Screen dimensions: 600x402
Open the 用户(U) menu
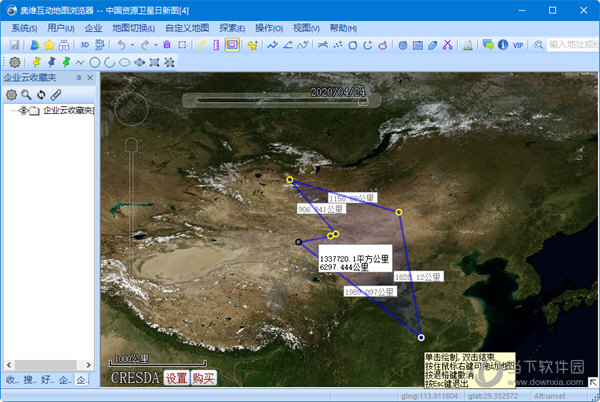tap(60, 28)
